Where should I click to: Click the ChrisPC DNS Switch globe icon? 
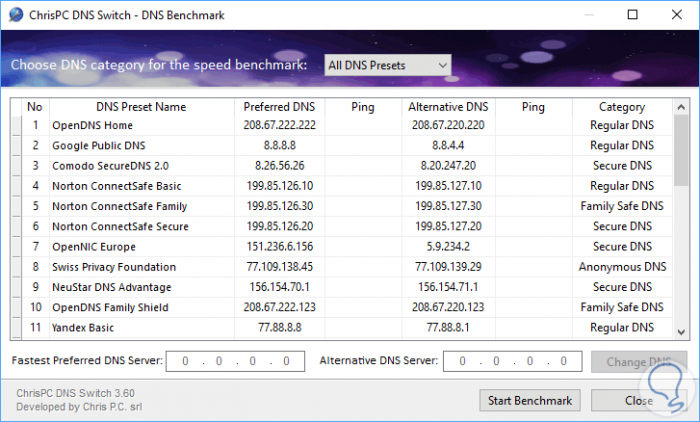(16, 15)
